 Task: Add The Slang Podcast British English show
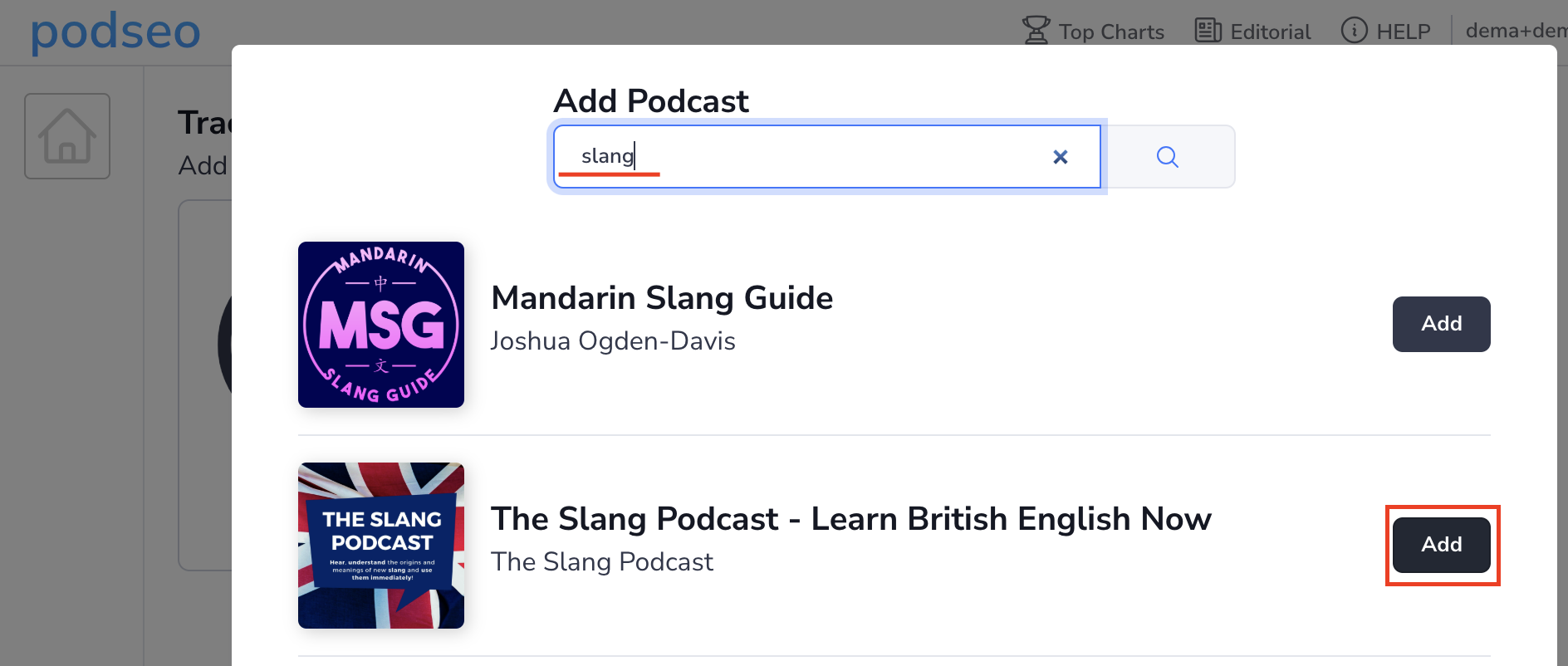(x=1441, y=545)
